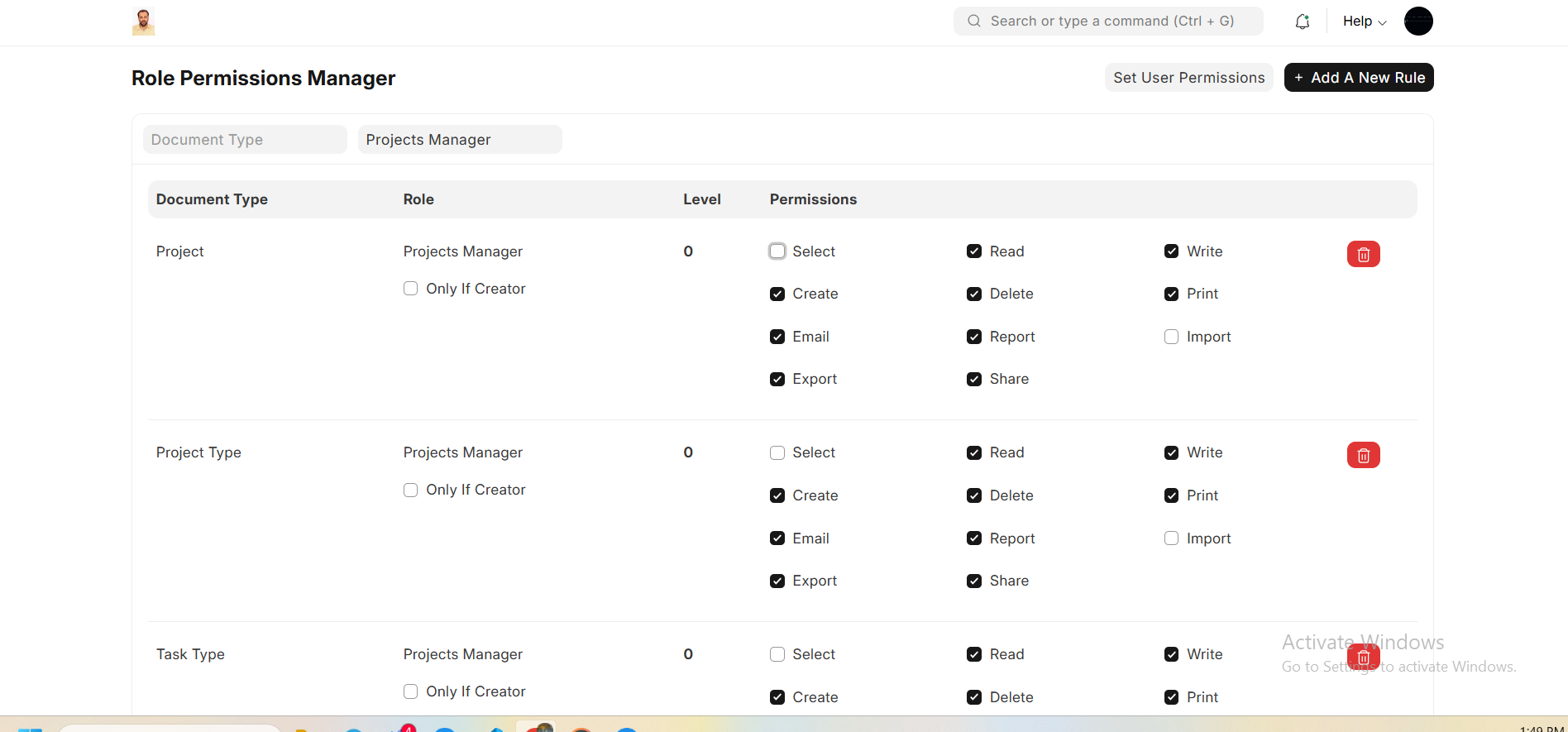Screen dimensions: 1568x732
Task: Uncheck Write permission for Task Type
Action: 1171,654
